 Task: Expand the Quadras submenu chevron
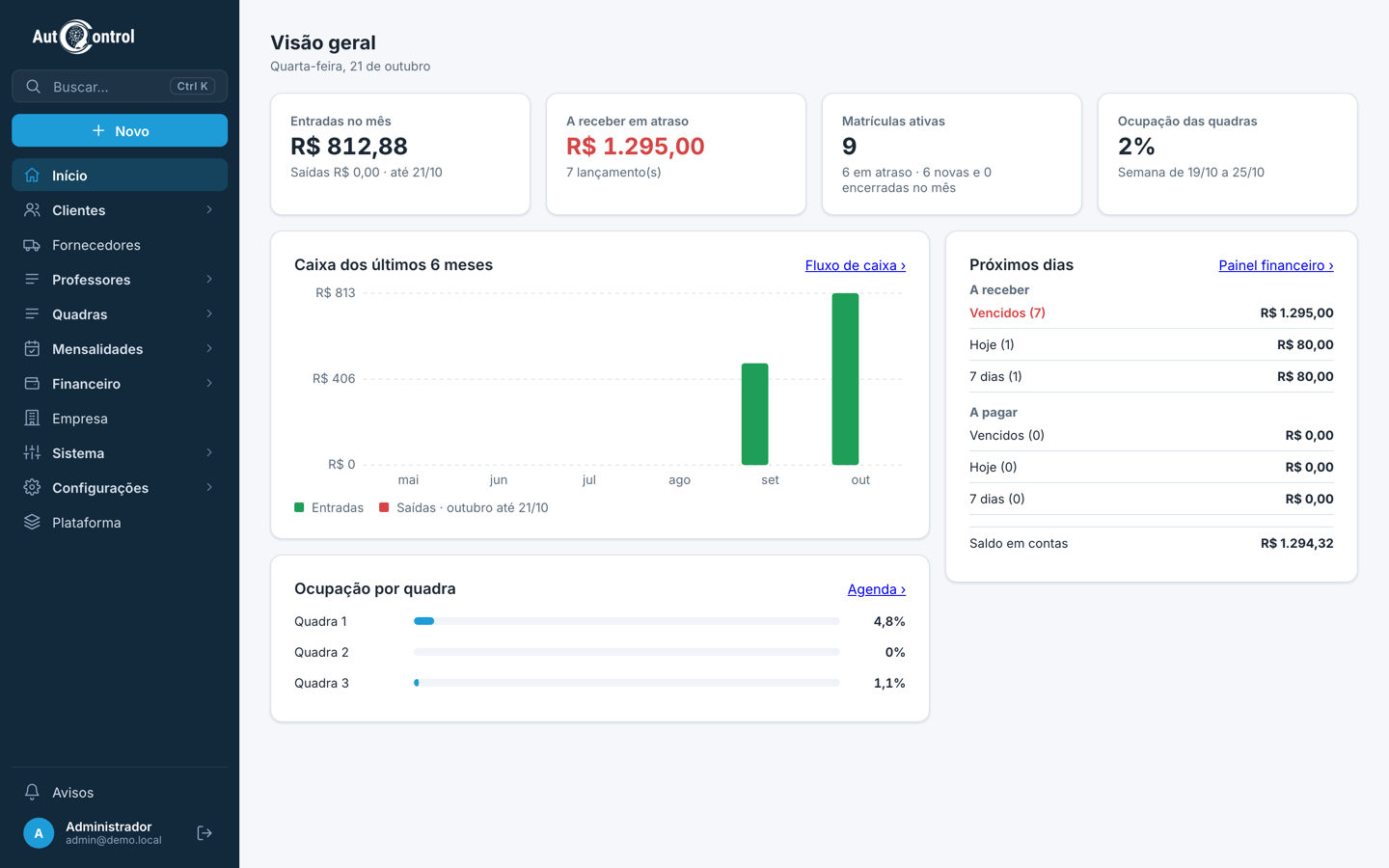(209, 314)
